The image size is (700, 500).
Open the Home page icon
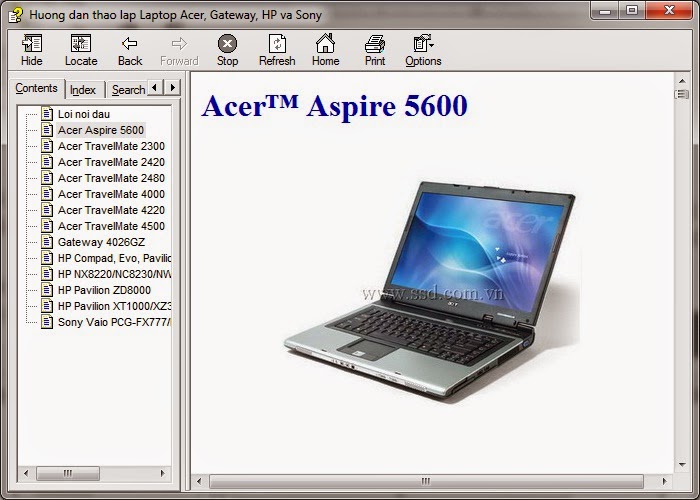(325, 44)
